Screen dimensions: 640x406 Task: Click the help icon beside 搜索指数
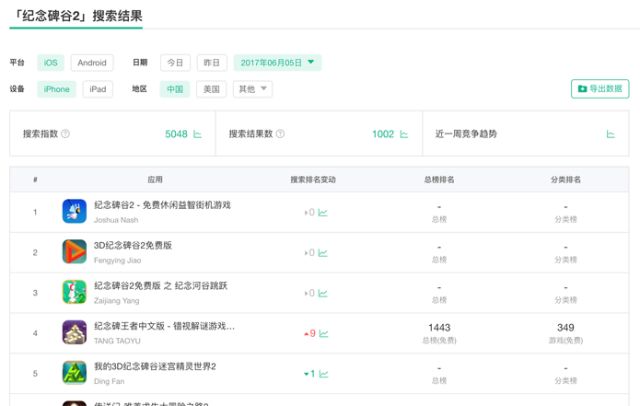tap(66, 134)
